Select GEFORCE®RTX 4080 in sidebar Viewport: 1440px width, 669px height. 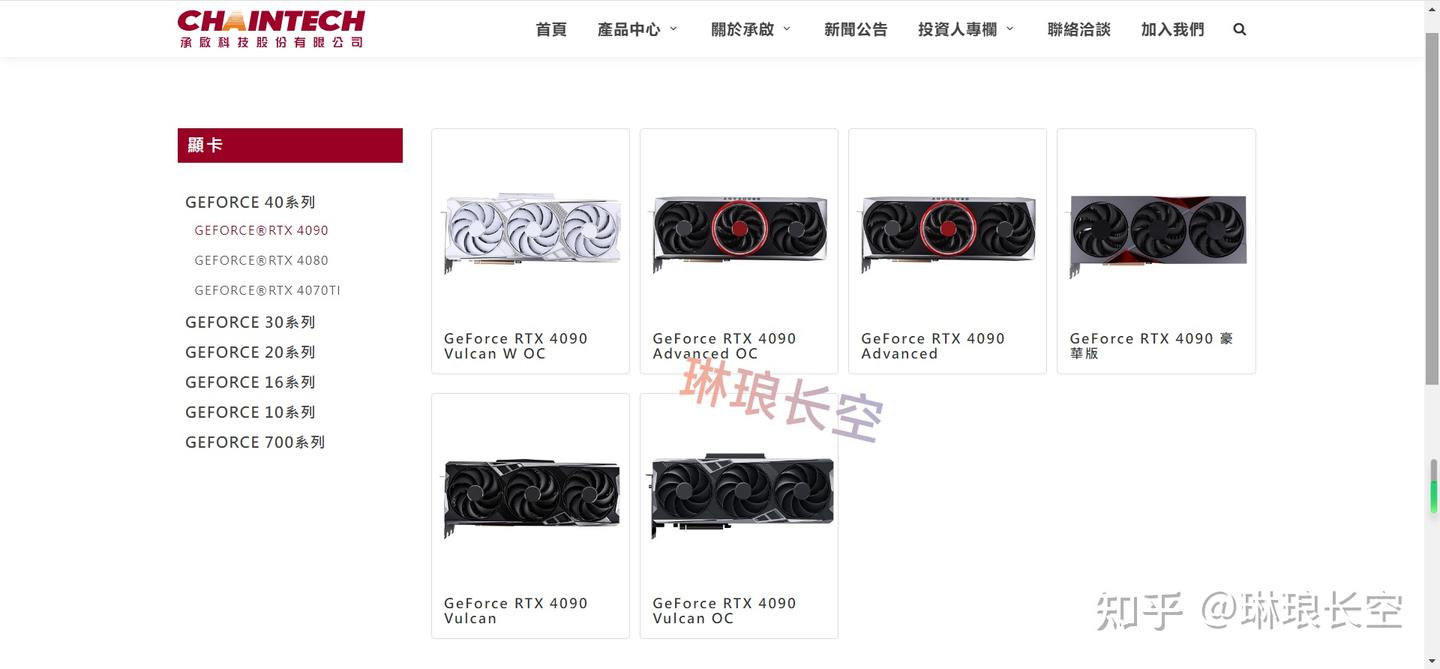tap(261, 260)
